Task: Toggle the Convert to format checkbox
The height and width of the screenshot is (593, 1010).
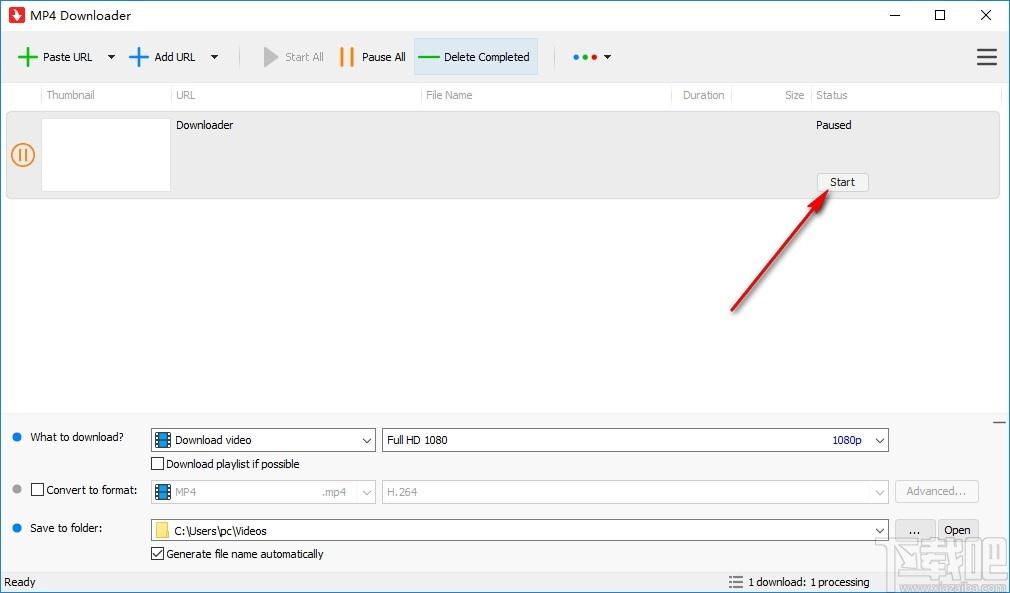Action: 37,490
